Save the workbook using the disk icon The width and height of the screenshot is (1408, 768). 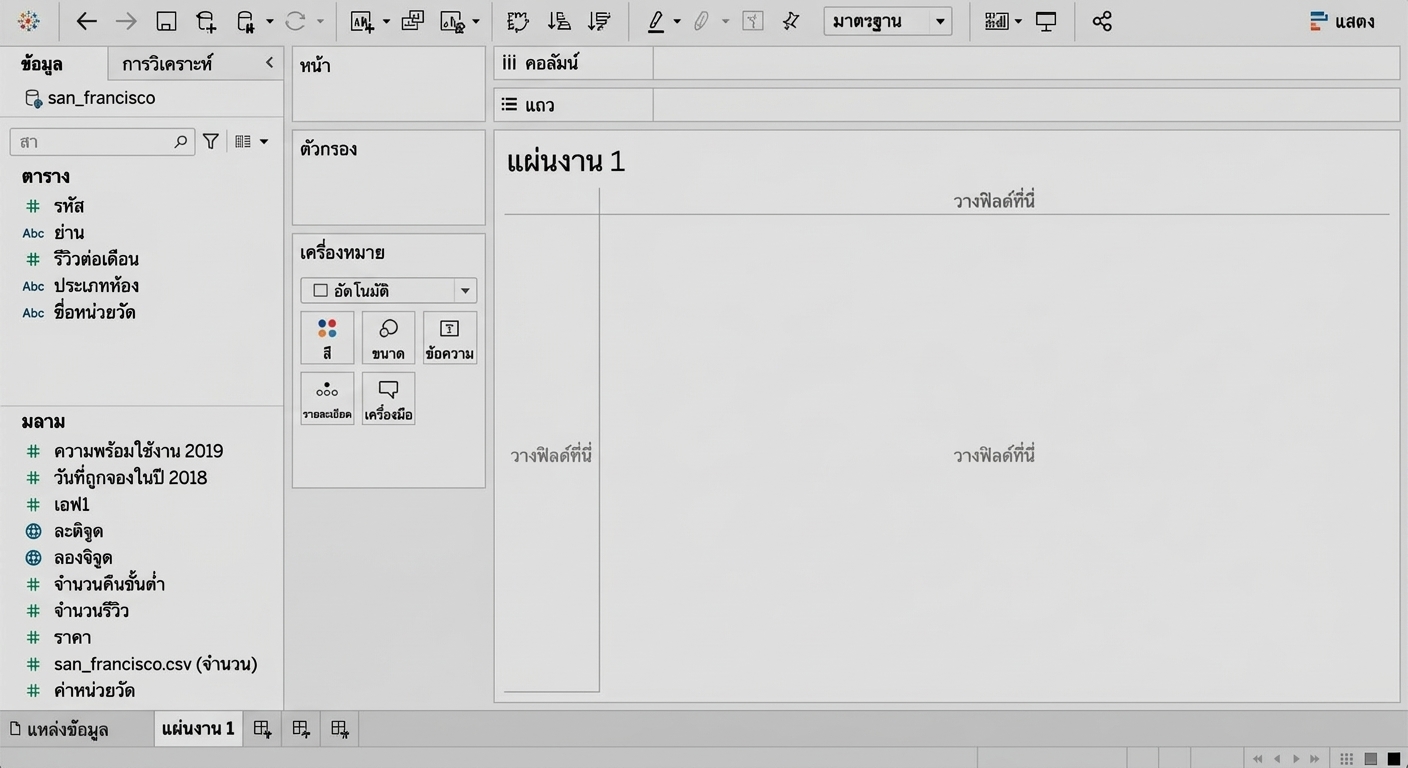(x=167, y=21)
